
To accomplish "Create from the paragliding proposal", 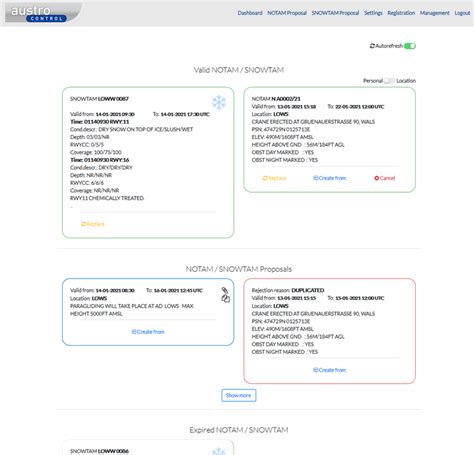I will (x=148, y=332).
